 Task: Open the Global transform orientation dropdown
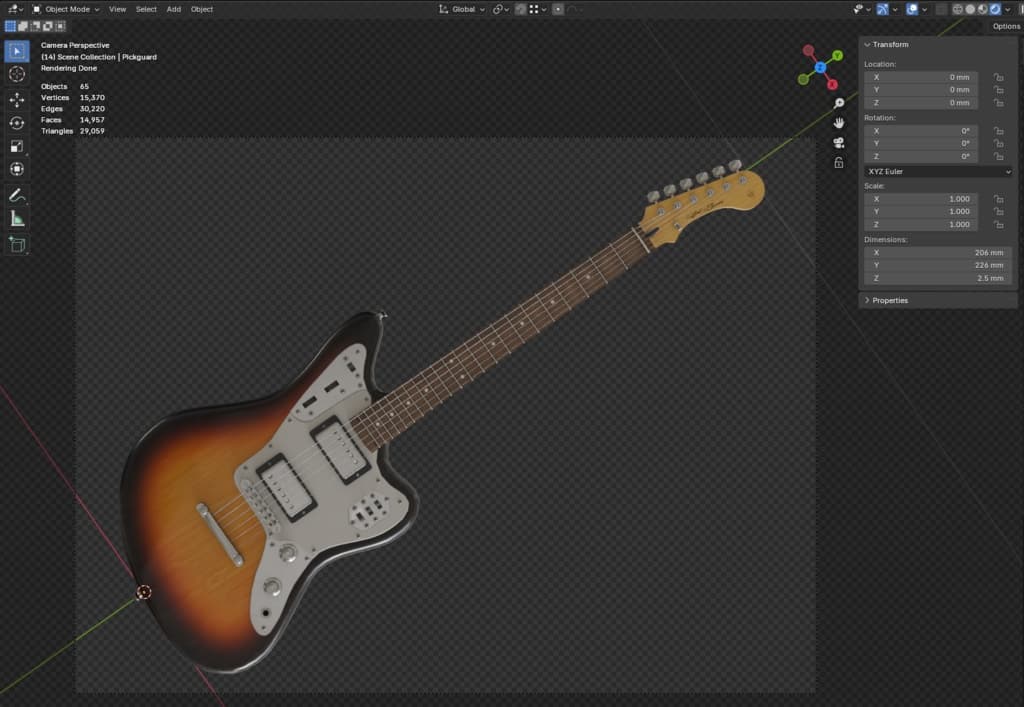point(462,9)
